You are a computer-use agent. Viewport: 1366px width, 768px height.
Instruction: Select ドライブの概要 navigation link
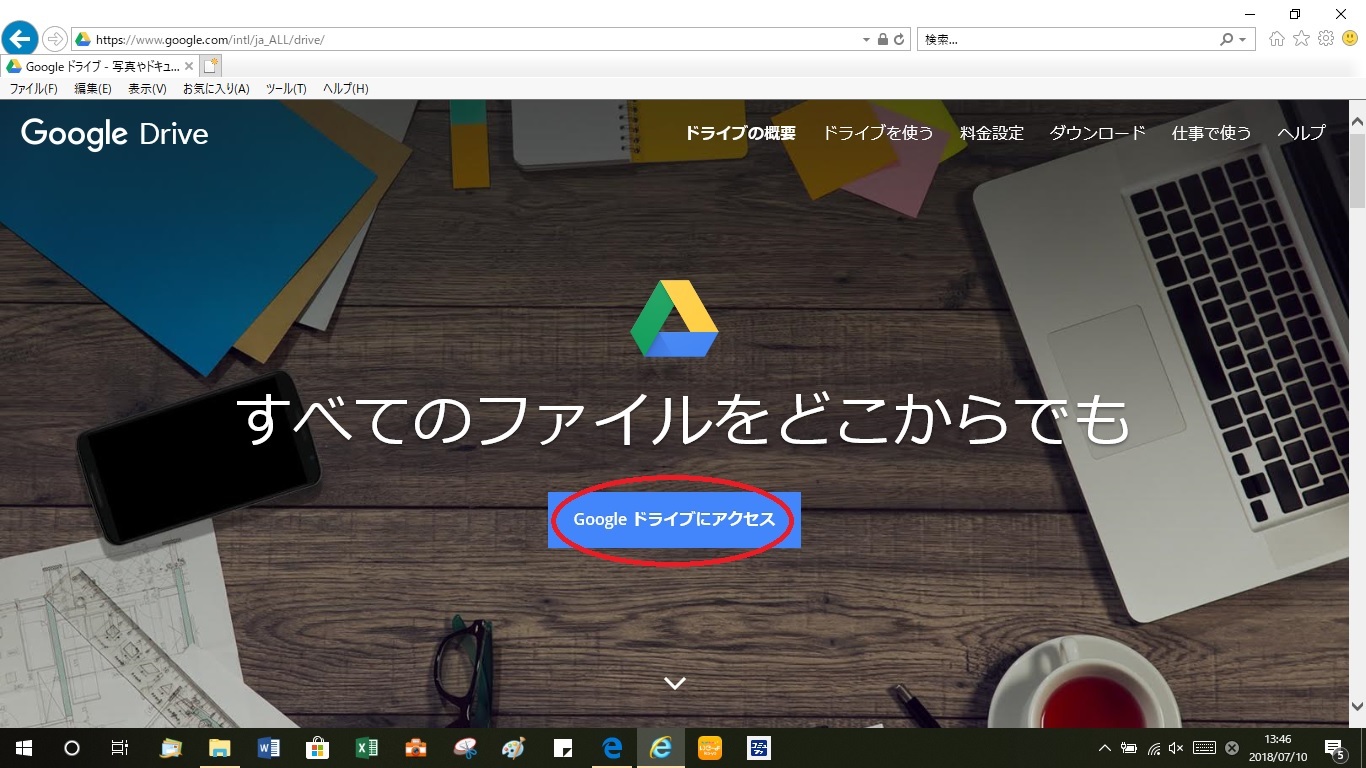coord(740,133)
